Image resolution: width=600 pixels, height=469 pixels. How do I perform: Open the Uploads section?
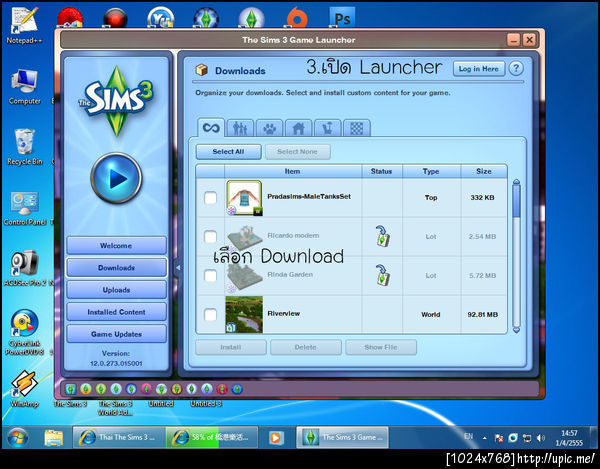[x=116, y=290]
